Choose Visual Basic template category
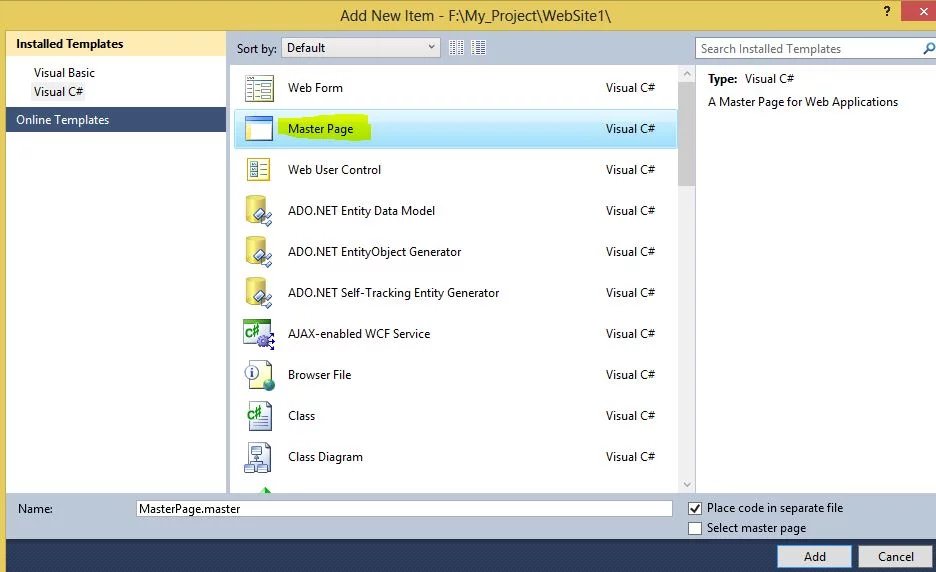936x572 pixels. coord(64,73)
